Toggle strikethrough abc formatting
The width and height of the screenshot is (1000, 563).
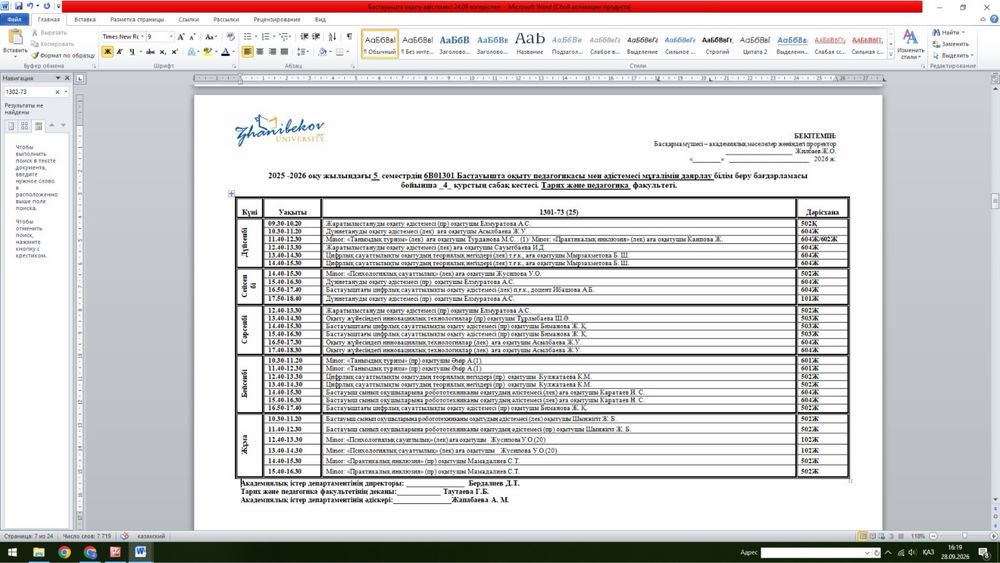(150, 52)
